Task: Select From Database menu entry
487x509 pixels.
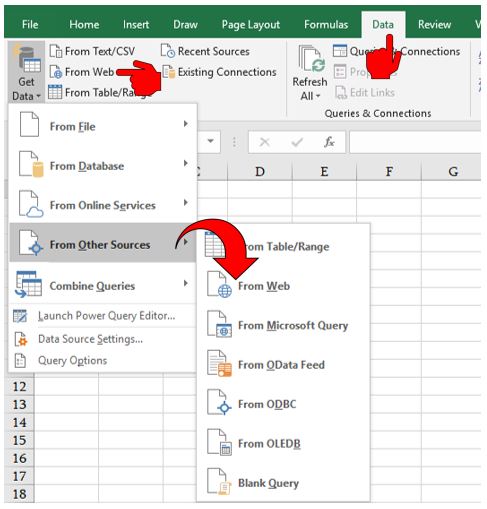Action: [103, 165]
